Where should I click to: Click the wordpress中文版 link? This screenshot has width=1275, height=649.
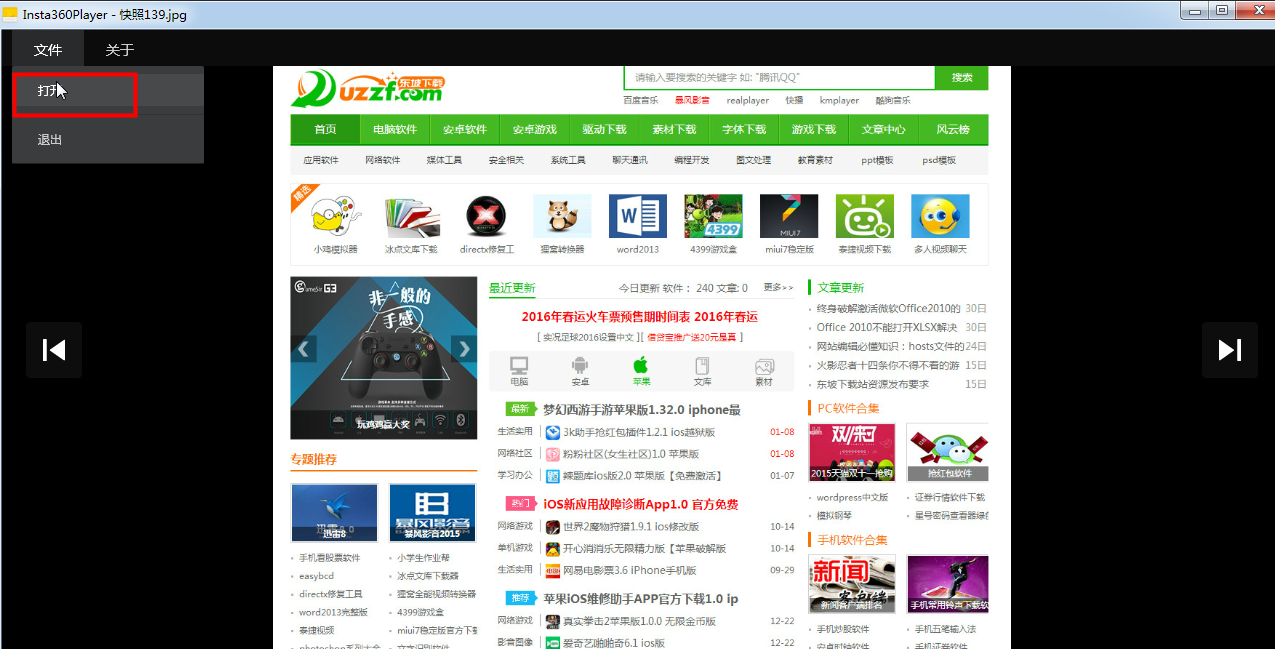pos(852,497)
